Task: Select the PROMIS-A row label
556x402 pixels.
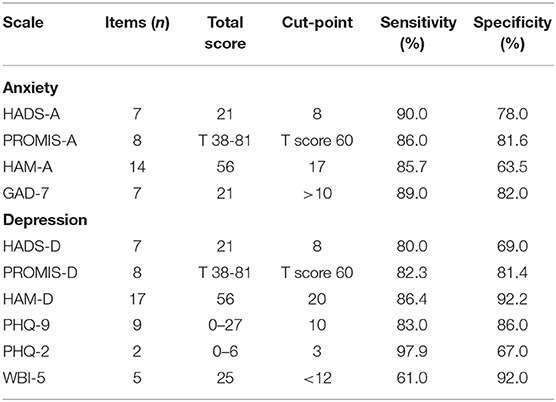Action: click(x=40, y=141)
